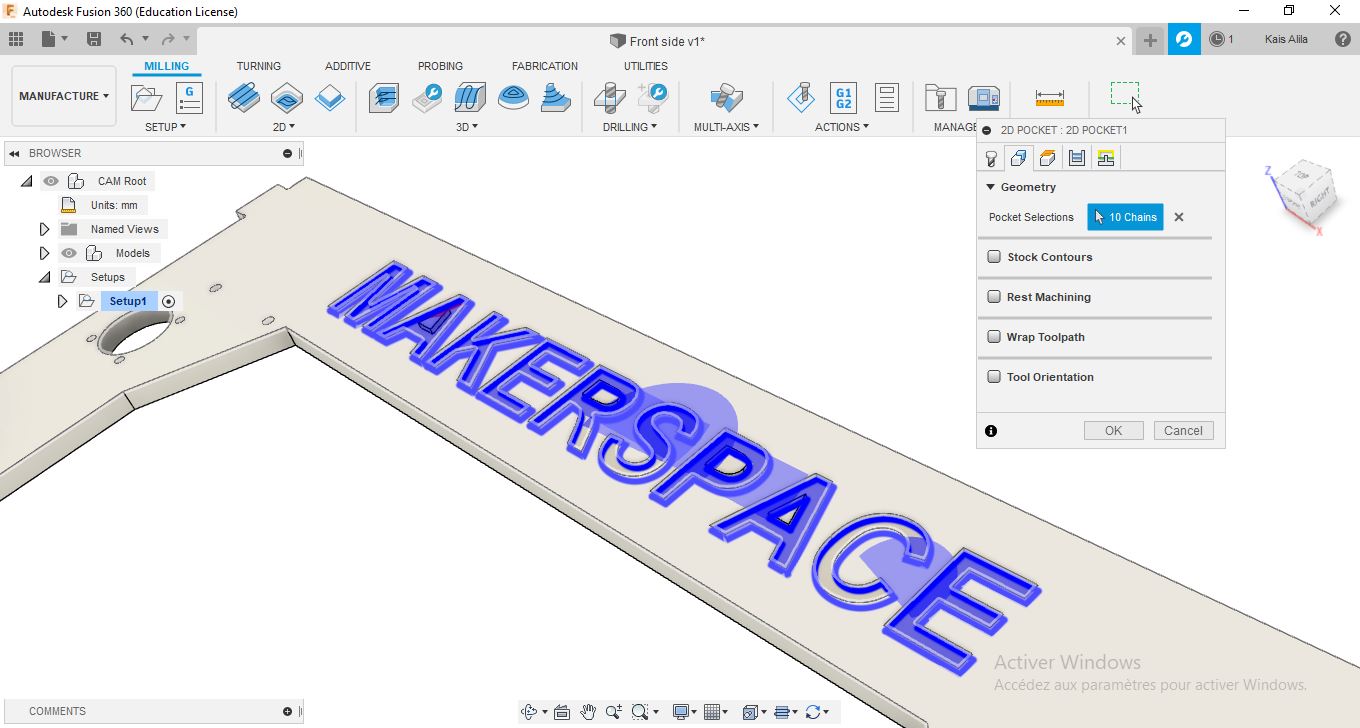The image size is (1360, 728).
Task: Select the 3D Contour toolpath icon
Action: 513,98
